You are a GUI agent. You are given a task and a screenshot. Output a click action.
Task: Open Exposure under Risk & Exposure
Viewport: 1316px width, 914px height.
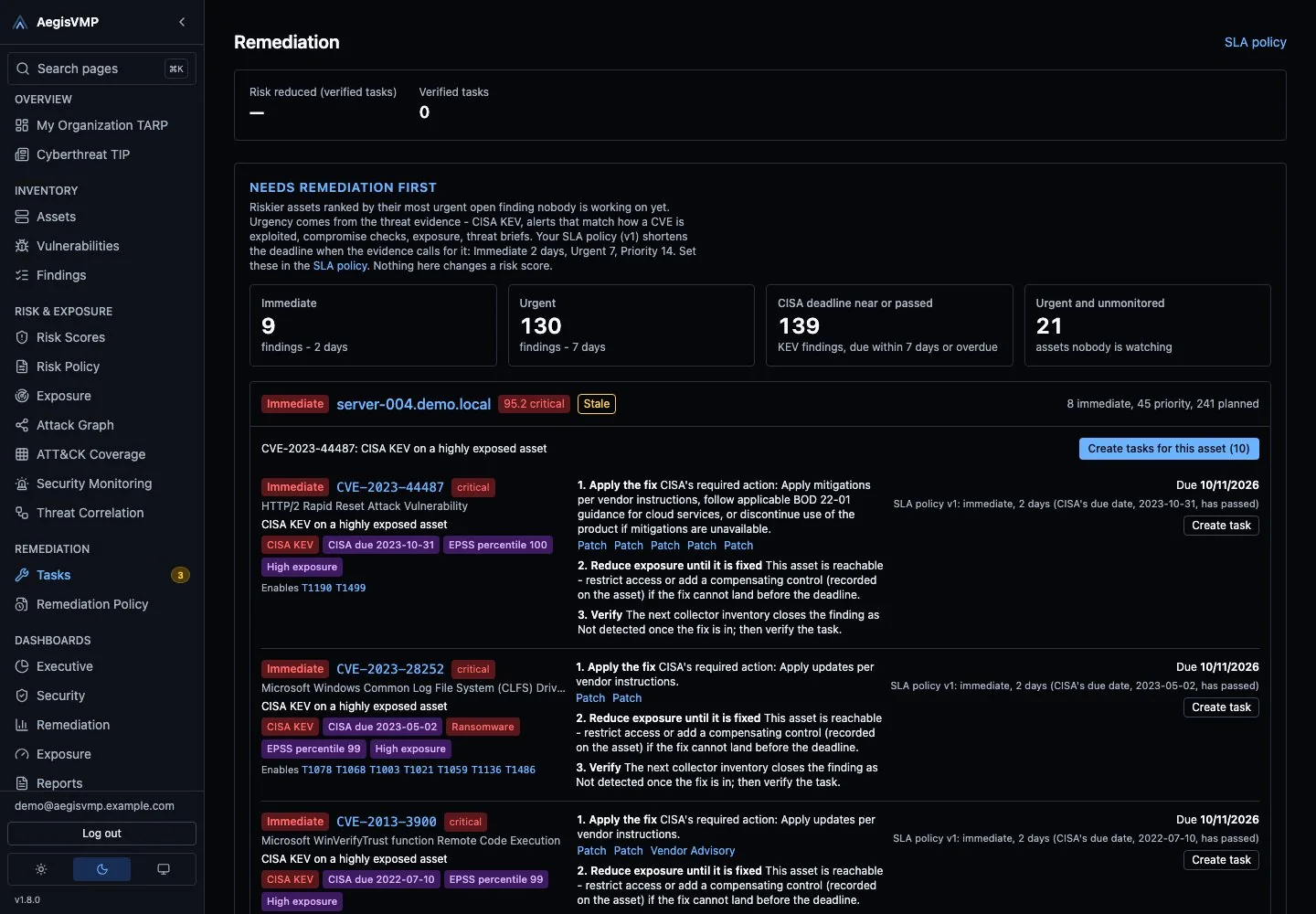point(101,396)
